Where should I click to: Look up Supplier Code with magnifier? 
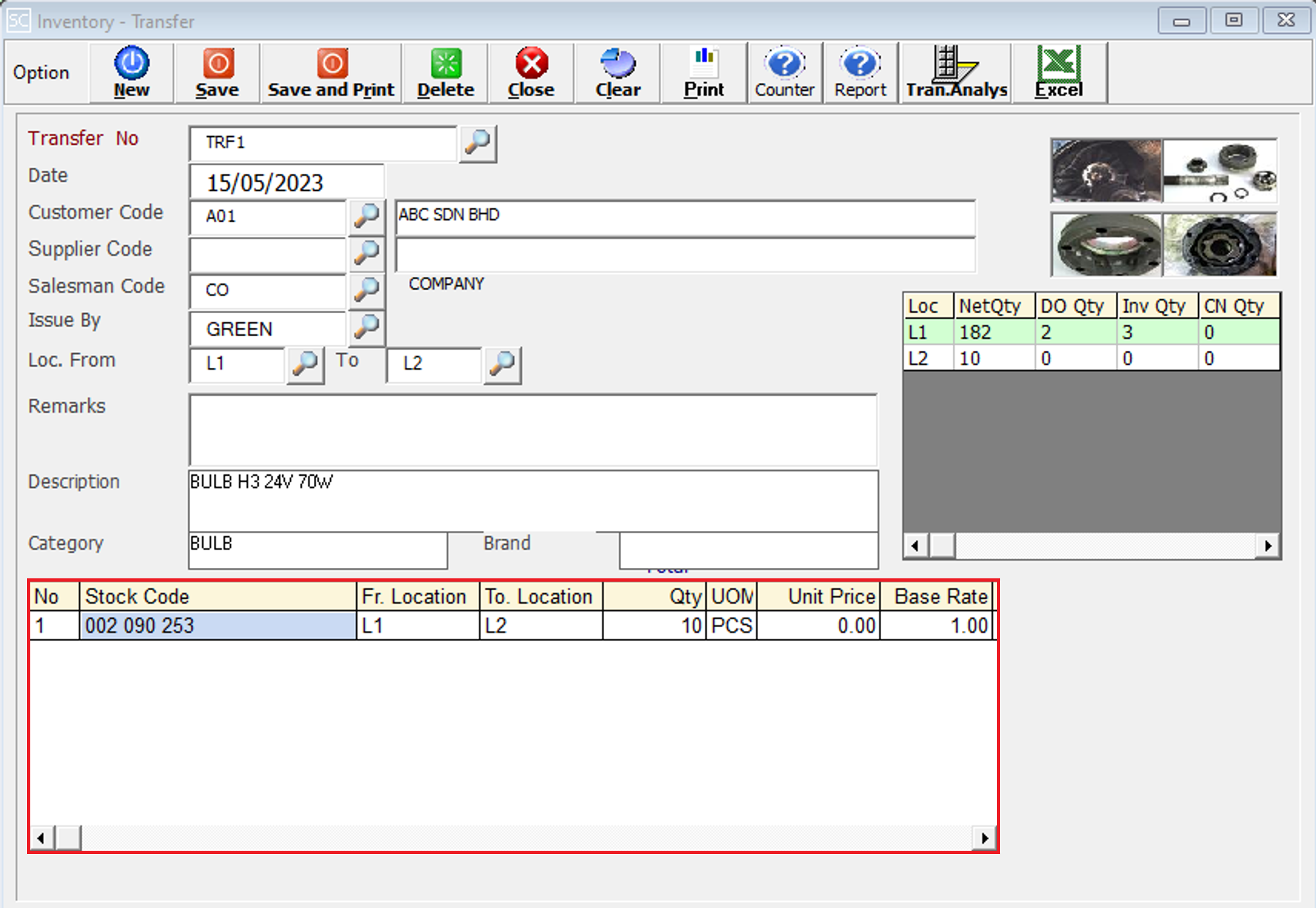(x=367, y=253)
